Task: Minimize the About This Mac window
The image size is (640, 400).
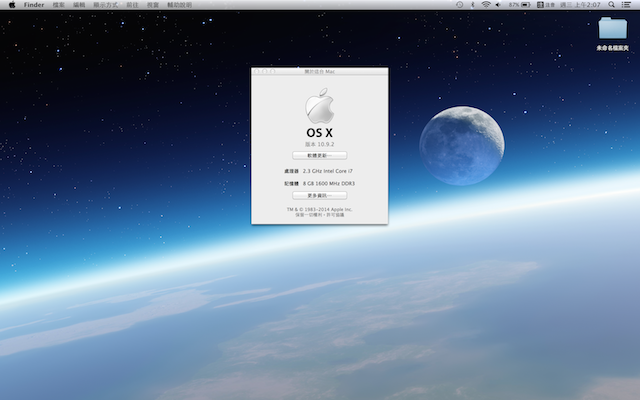Action: [x=264, y=71]
